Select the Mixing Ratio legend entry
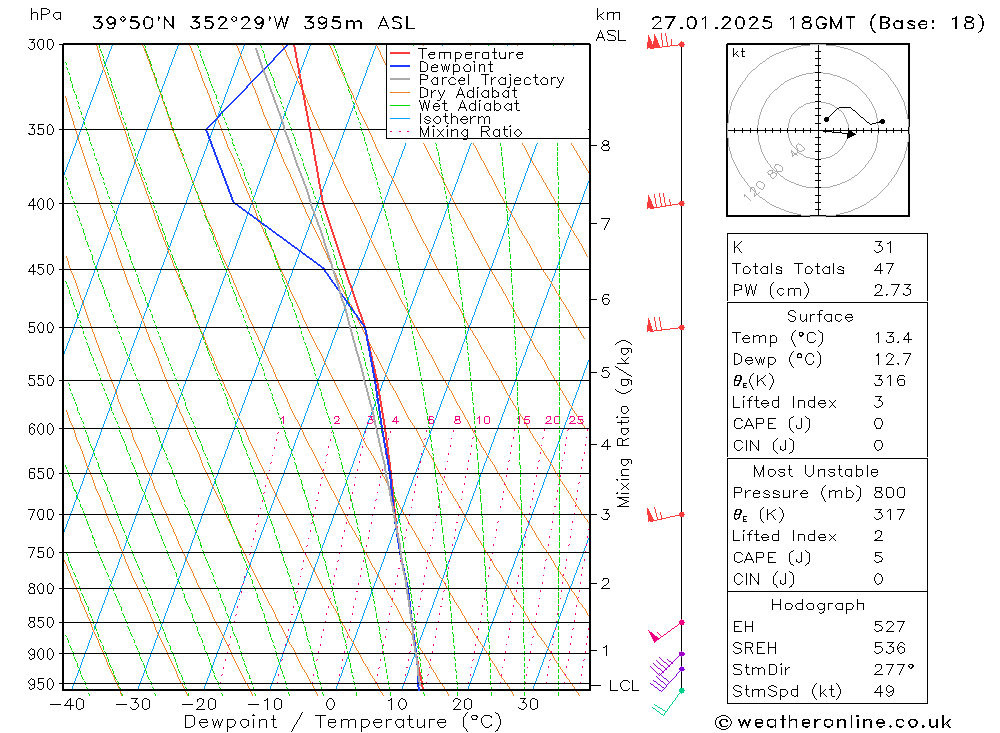Screen dimensions: 1000x733 click(x=456, y=131)
